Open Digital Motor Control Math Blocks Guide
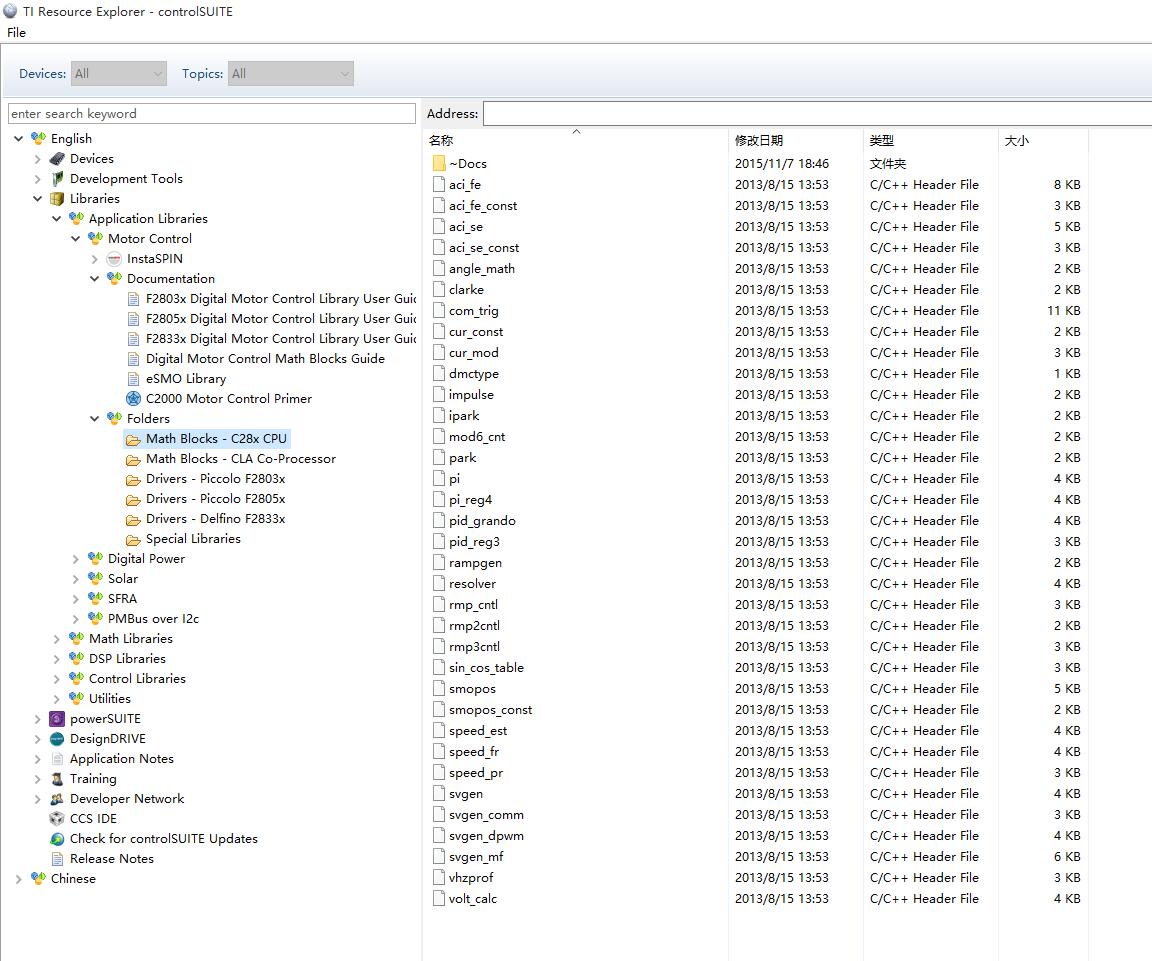 265,359
